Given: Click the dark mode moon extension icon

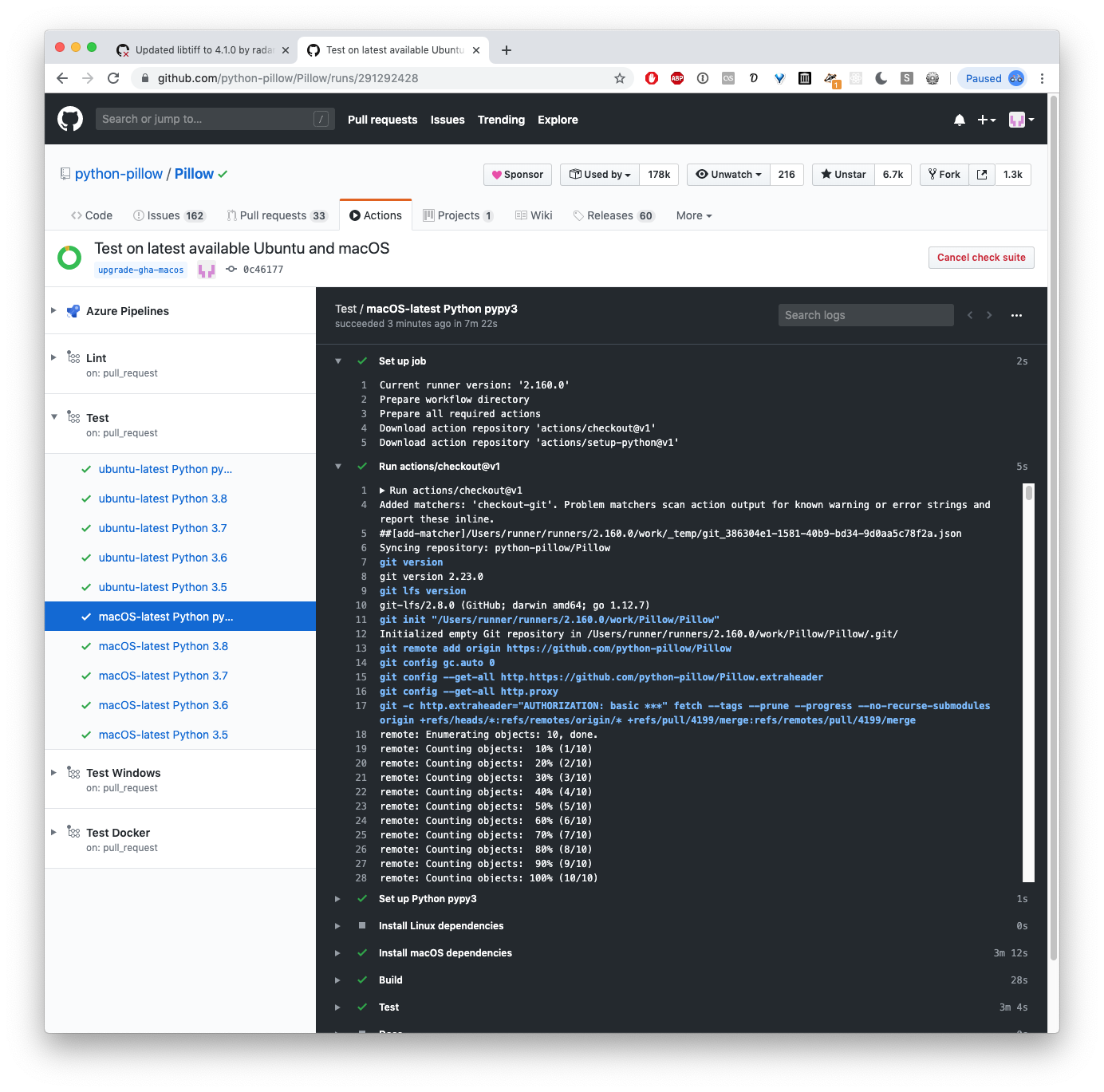Looking at the screenshot, I should pyautogui.click(x=881, y=78).
